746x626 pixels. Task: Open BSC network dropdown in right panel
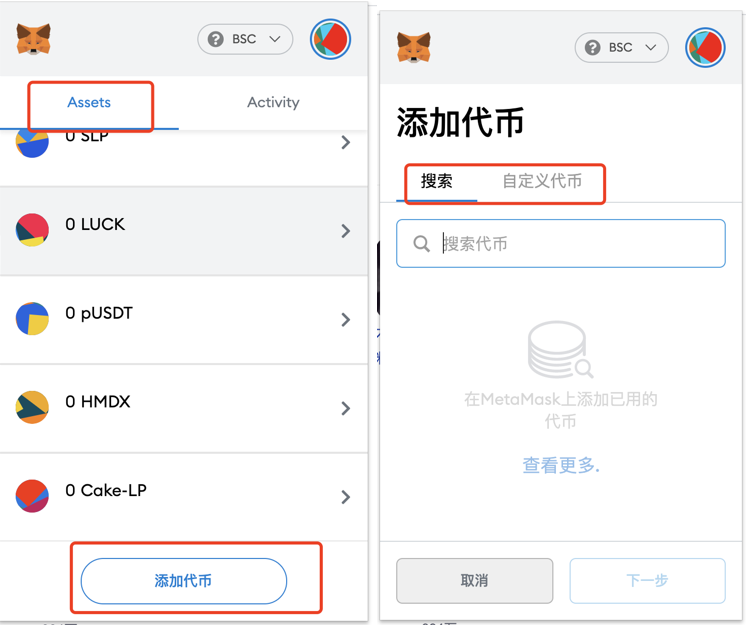621,48
